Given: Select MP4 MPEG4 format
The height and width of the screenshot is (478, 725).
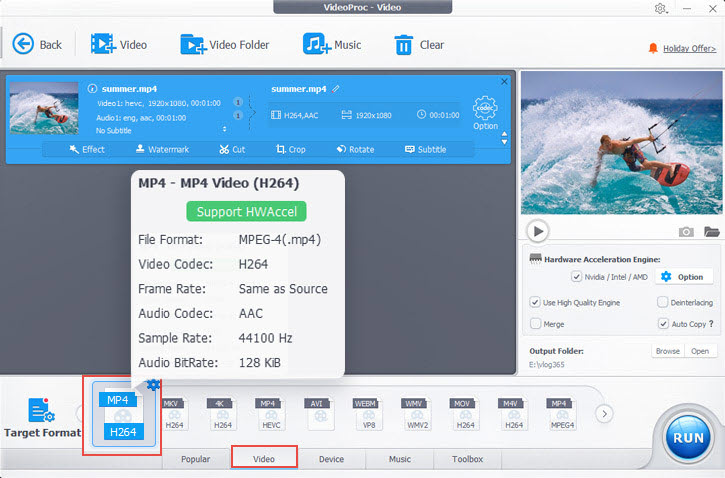Looking at the screenshot, I should point(562,414).
